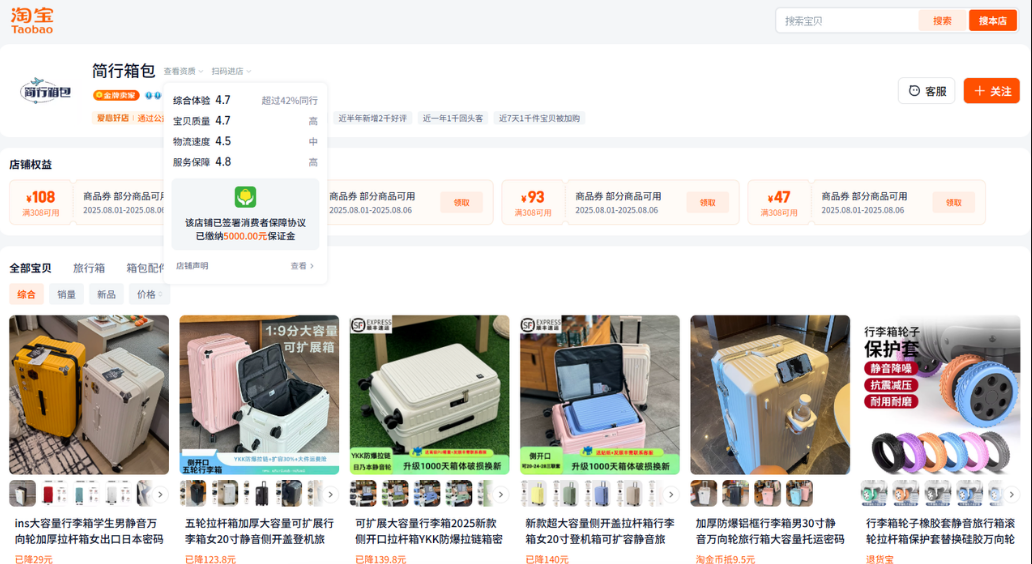Screen dimensions: 1032x564
Task: Click the green consumer protection shield icon
Action: pyautogui.click(x=245, y=197)
